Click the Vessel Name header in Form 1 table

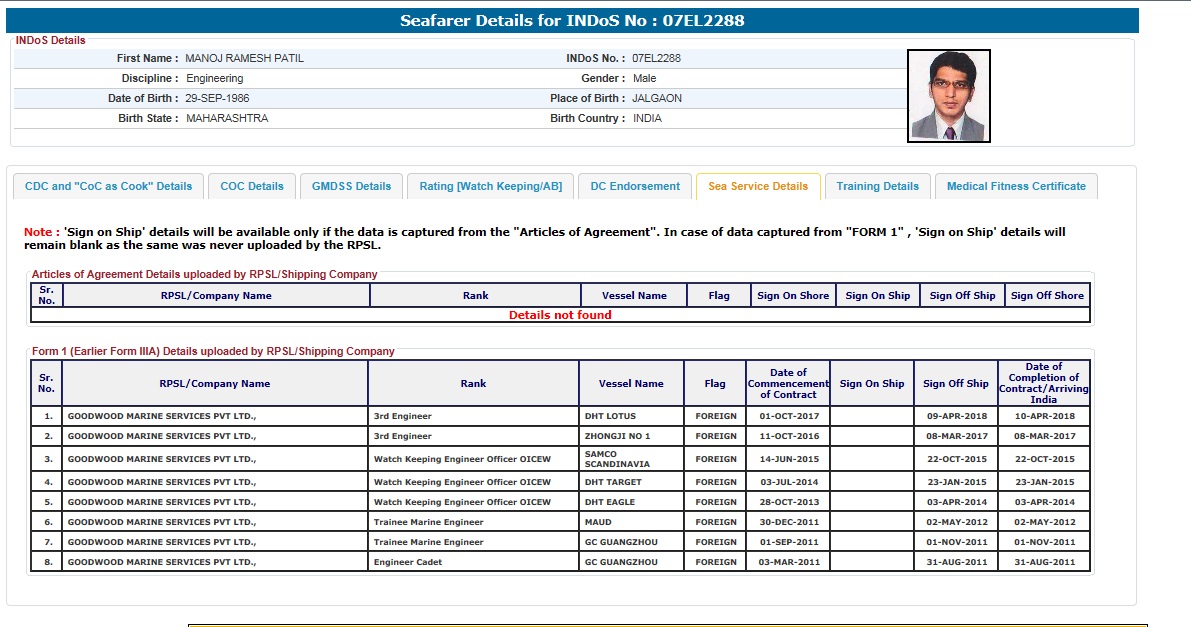point(631,383)
